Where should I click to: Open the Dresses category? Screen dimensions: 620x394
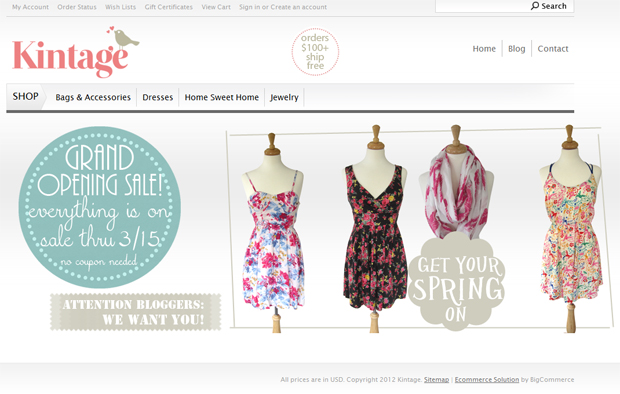coord(158,97)
